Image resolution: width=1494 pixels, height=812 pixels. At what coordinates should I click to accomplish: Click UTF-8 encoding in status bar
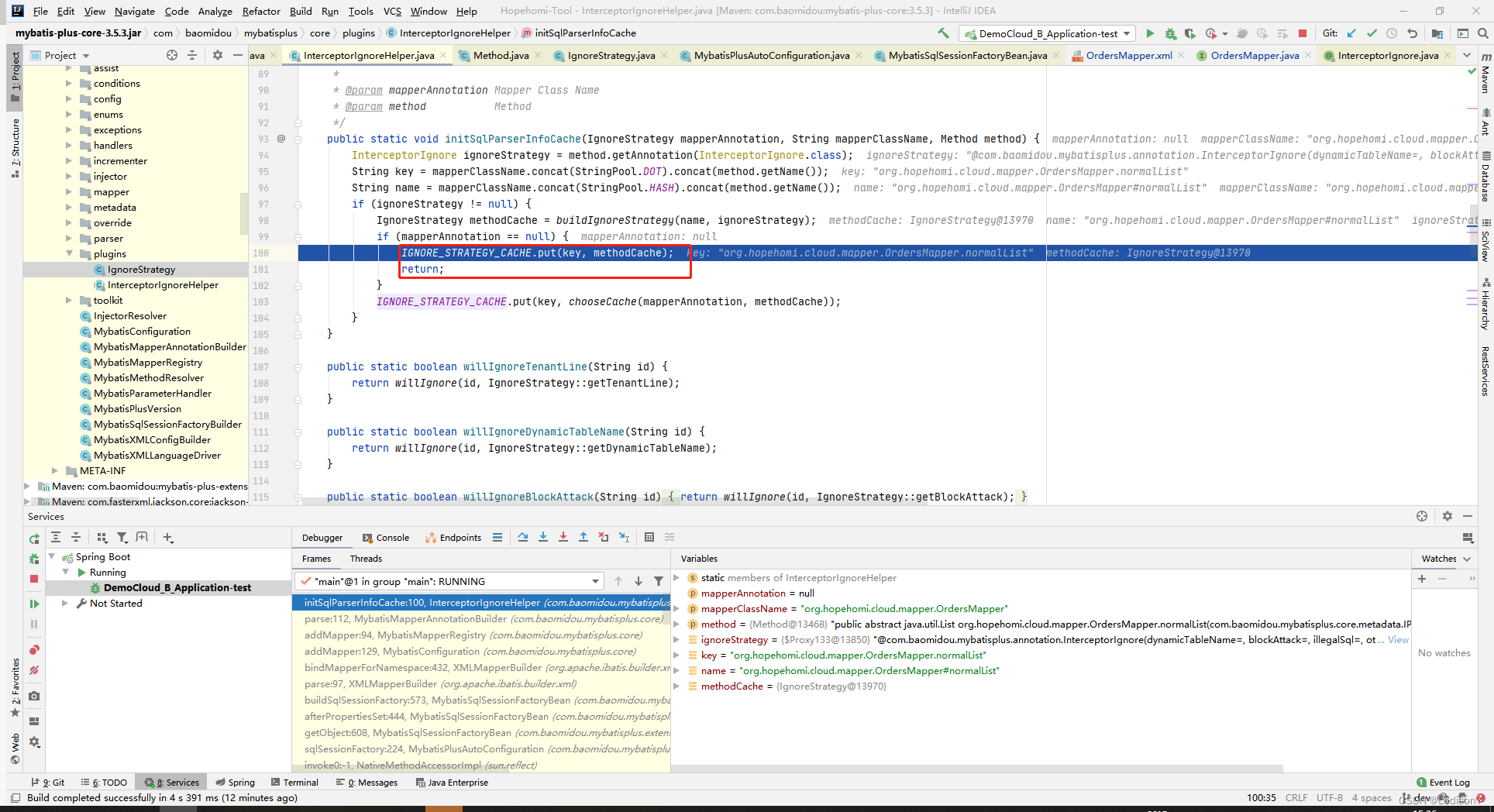click(1330, 797)
